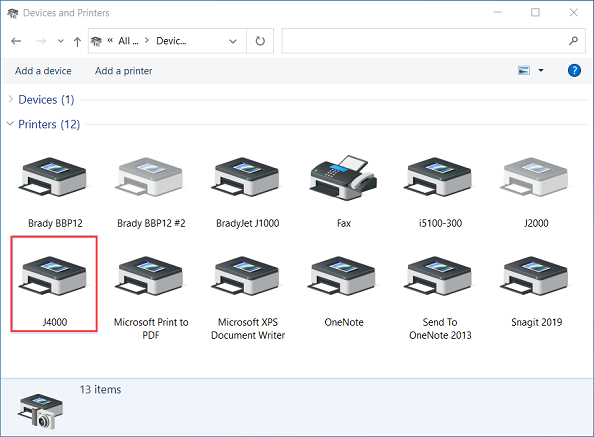Screen dimensions: 594x437
Task: Refresh the Devices and Printers view
Action: tap(260, 41)
